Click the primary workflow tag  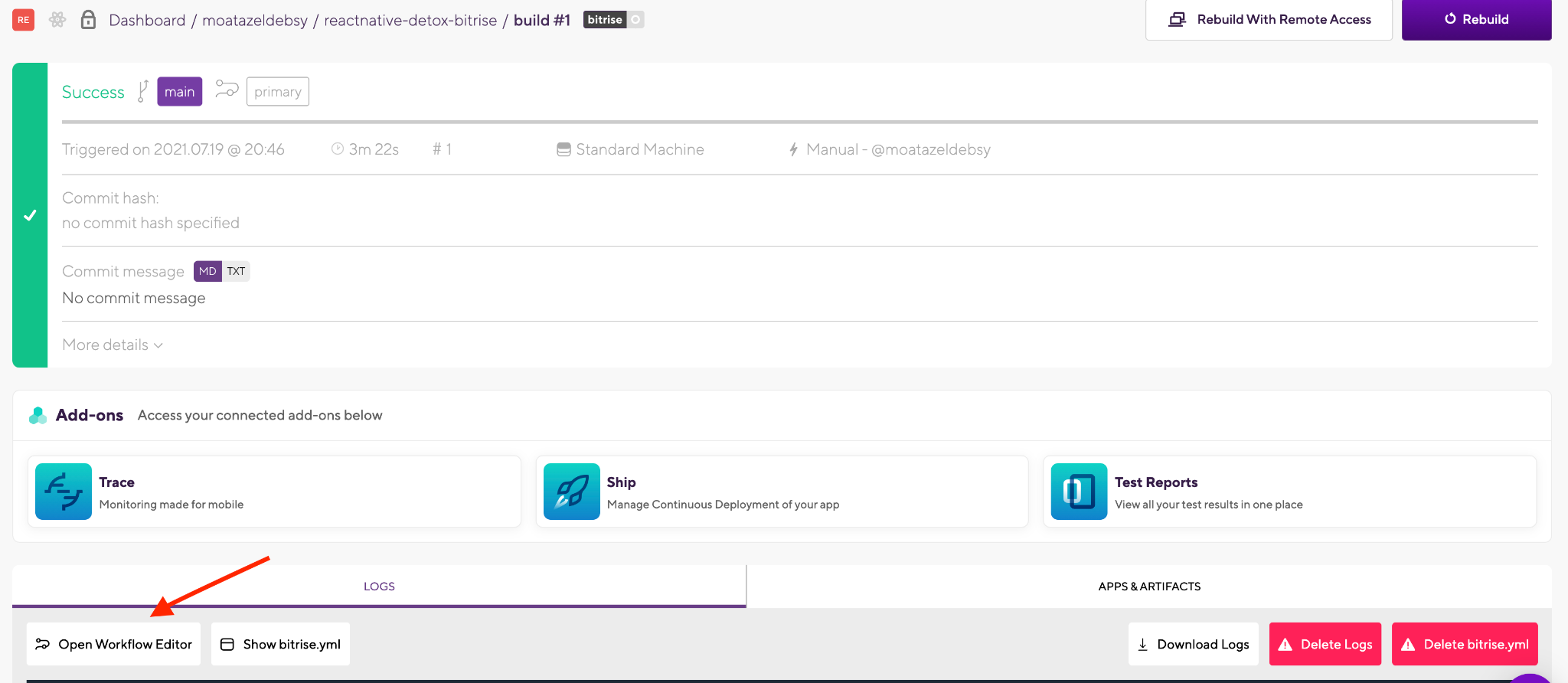coord(278,92)
